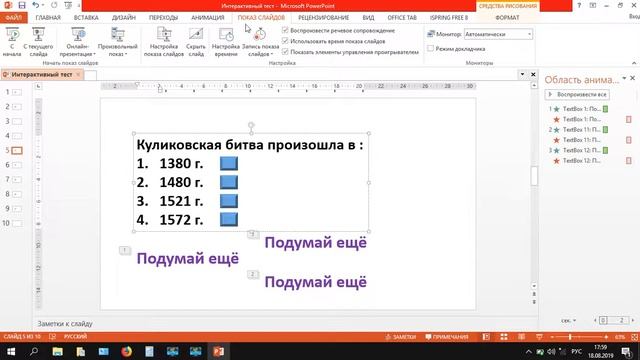The image size is (640, 360).
Task: Select slide 1 thumbnail
Action: click(17, 92)
